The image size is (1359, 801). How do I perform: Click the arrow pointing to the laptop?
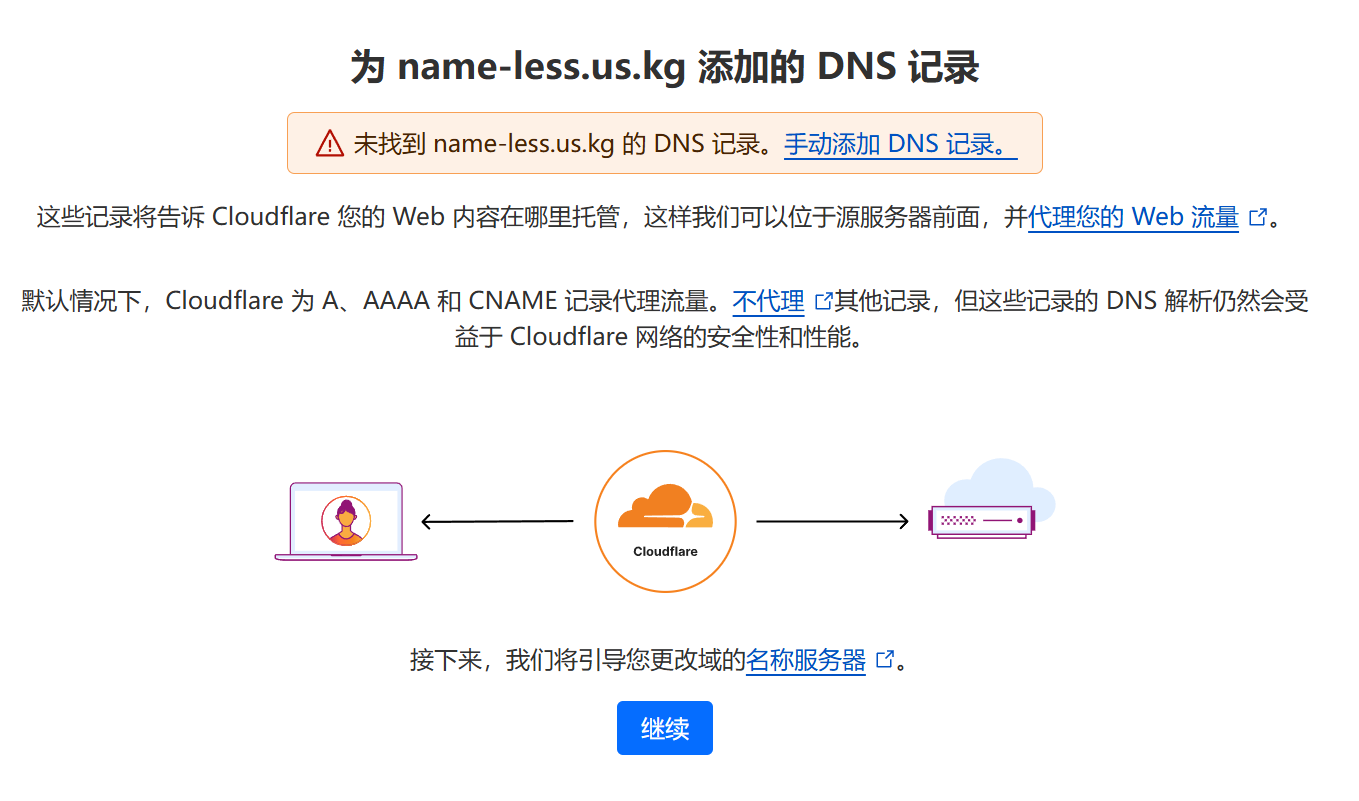pos(497,521)
